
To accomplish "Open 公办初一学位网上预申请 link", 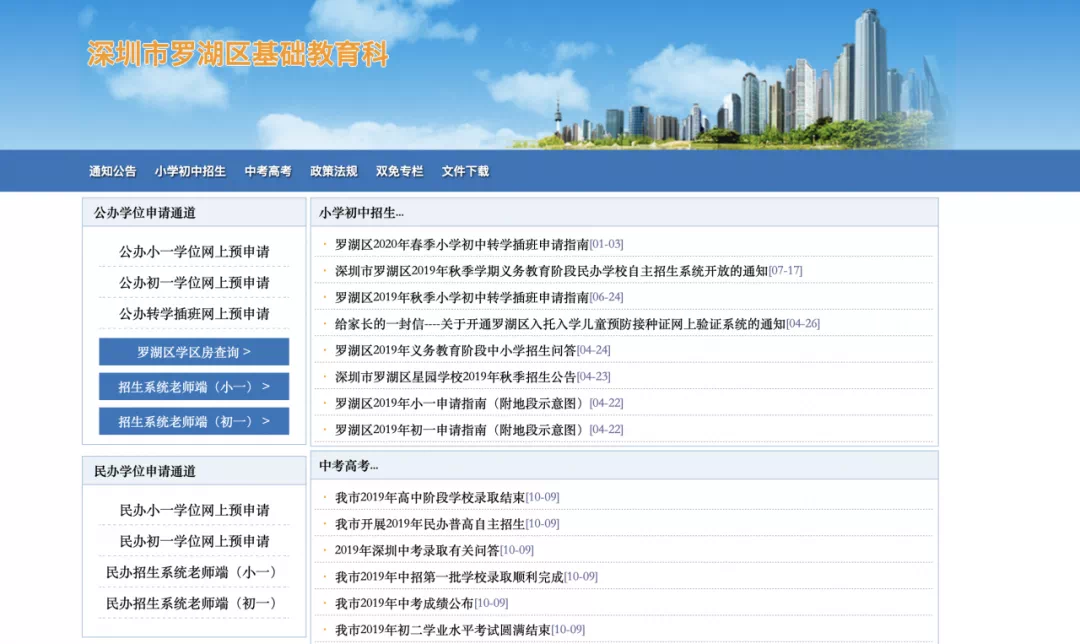I will pyautogui.click(x=194, y=283).
